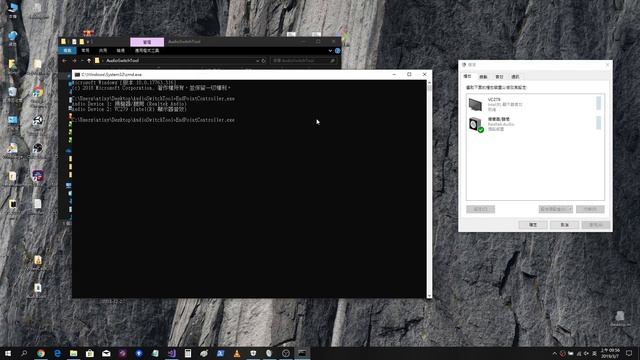Open File Explorer from the taskbar
Screen dimensions: 640x360
tap(73, 353)
